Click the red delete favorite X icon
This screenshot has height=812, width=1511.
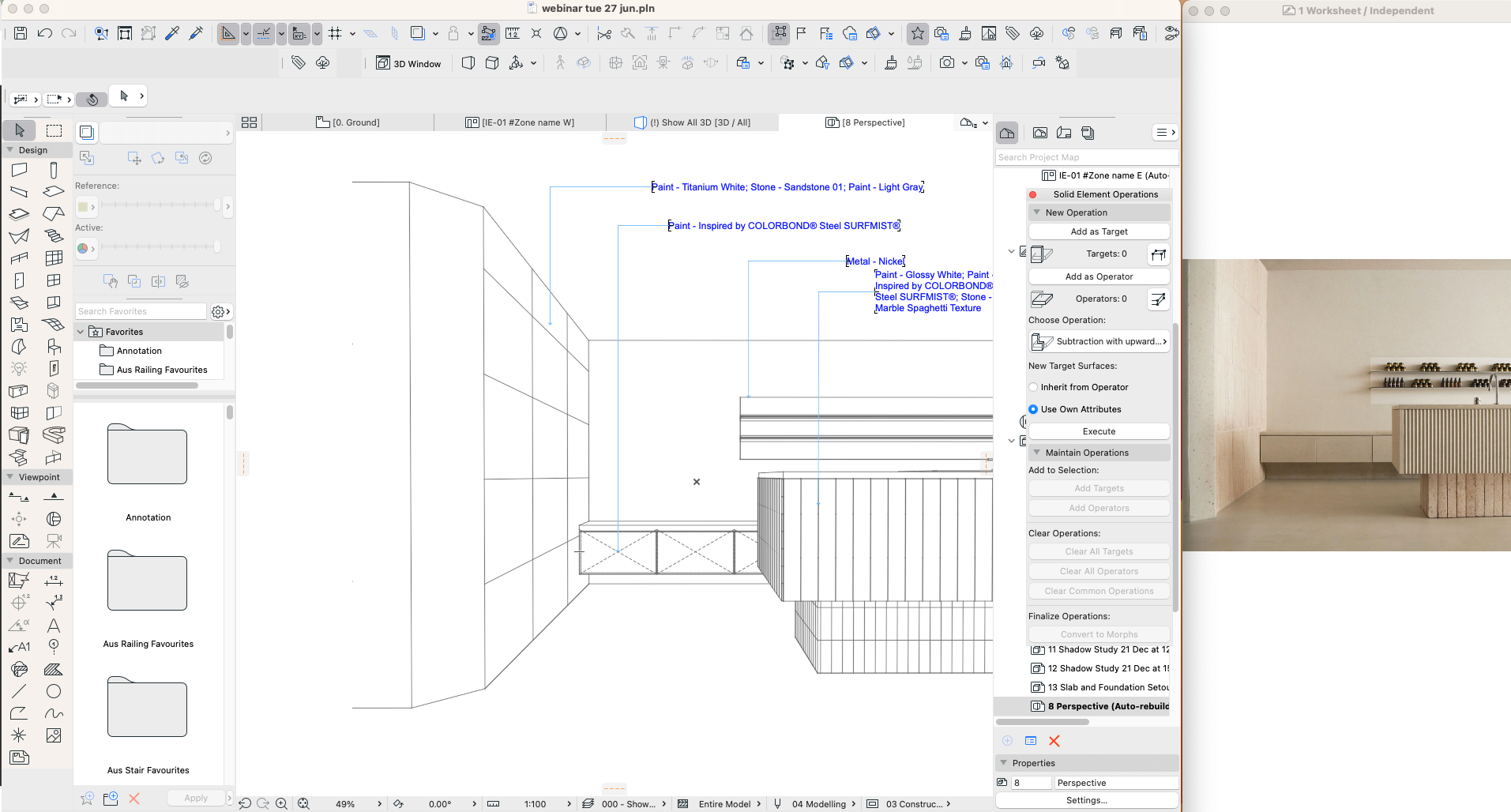pos(134,799)
